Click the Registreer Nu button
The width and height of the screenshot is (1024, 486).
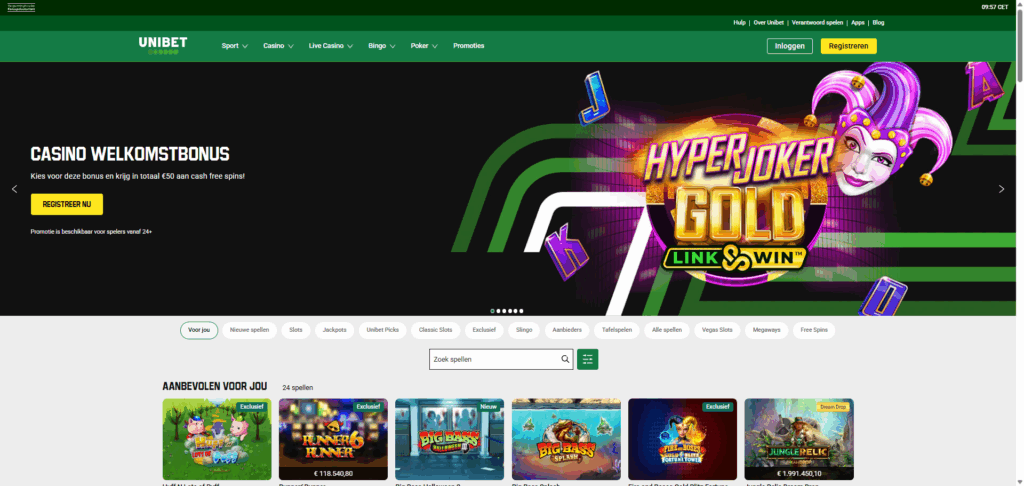67,204
